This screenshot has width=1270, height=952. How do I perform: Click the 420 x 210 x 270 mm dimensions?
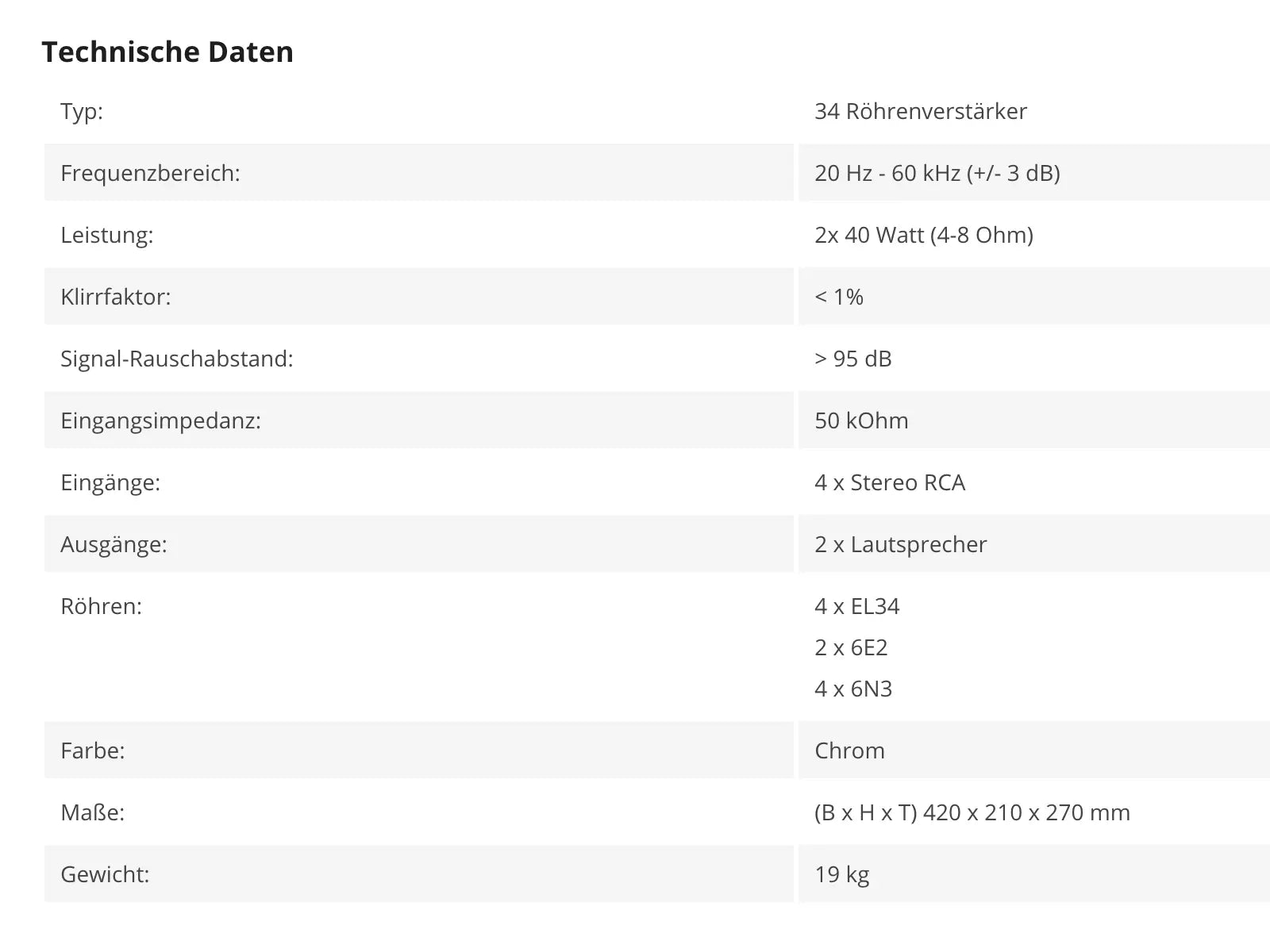(1026, 812)
